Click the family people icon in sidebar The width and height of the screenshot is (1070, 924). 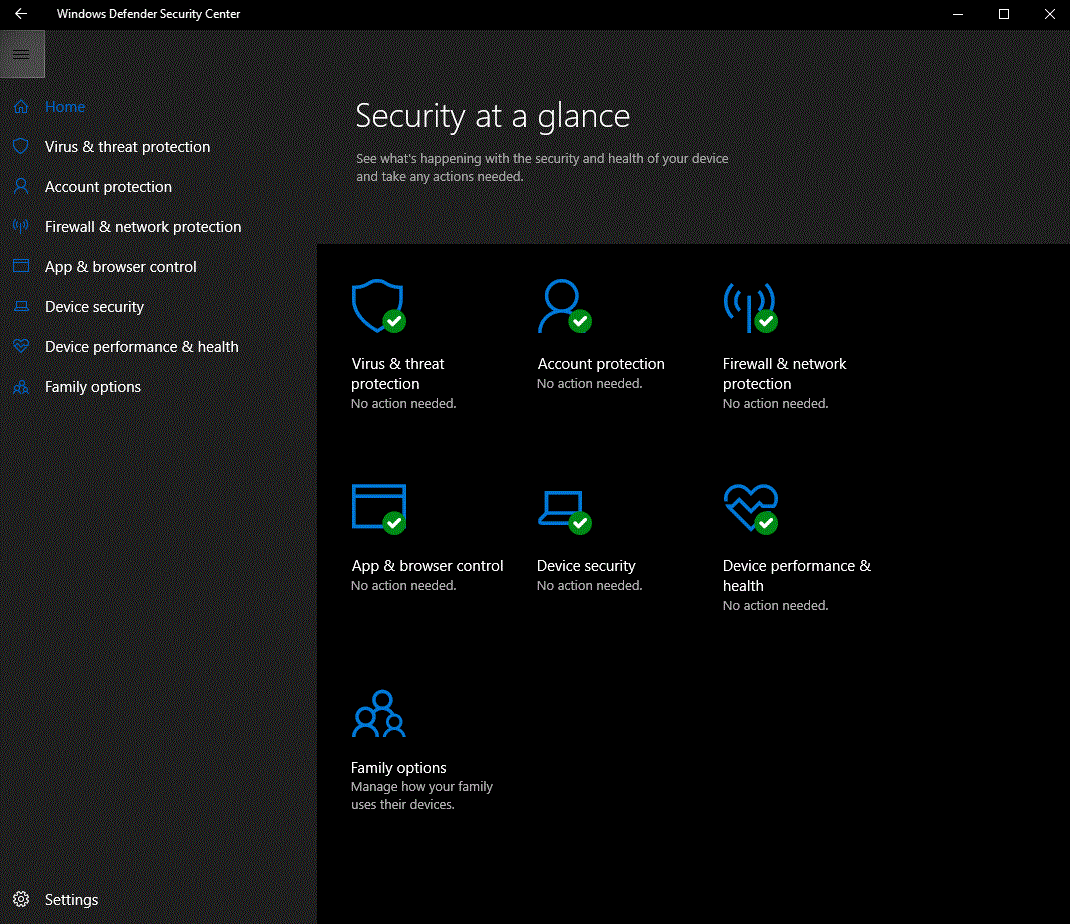point(21,387)
